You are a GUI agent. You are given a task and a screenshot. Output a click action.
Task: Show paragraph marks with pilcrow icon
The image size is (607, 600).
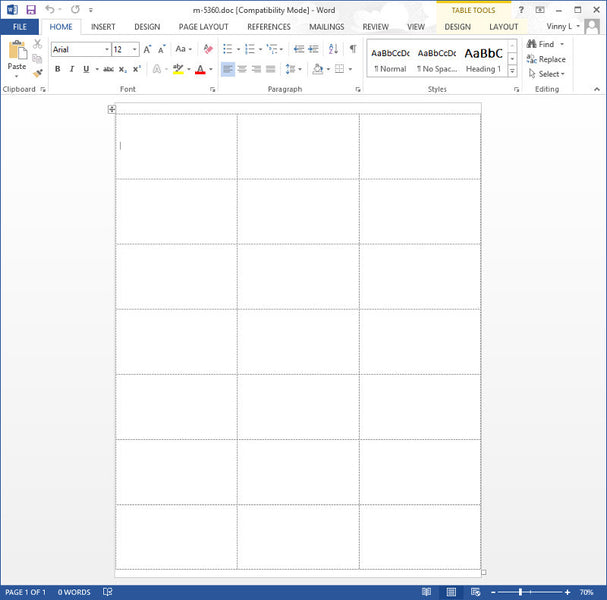[352, 49]
